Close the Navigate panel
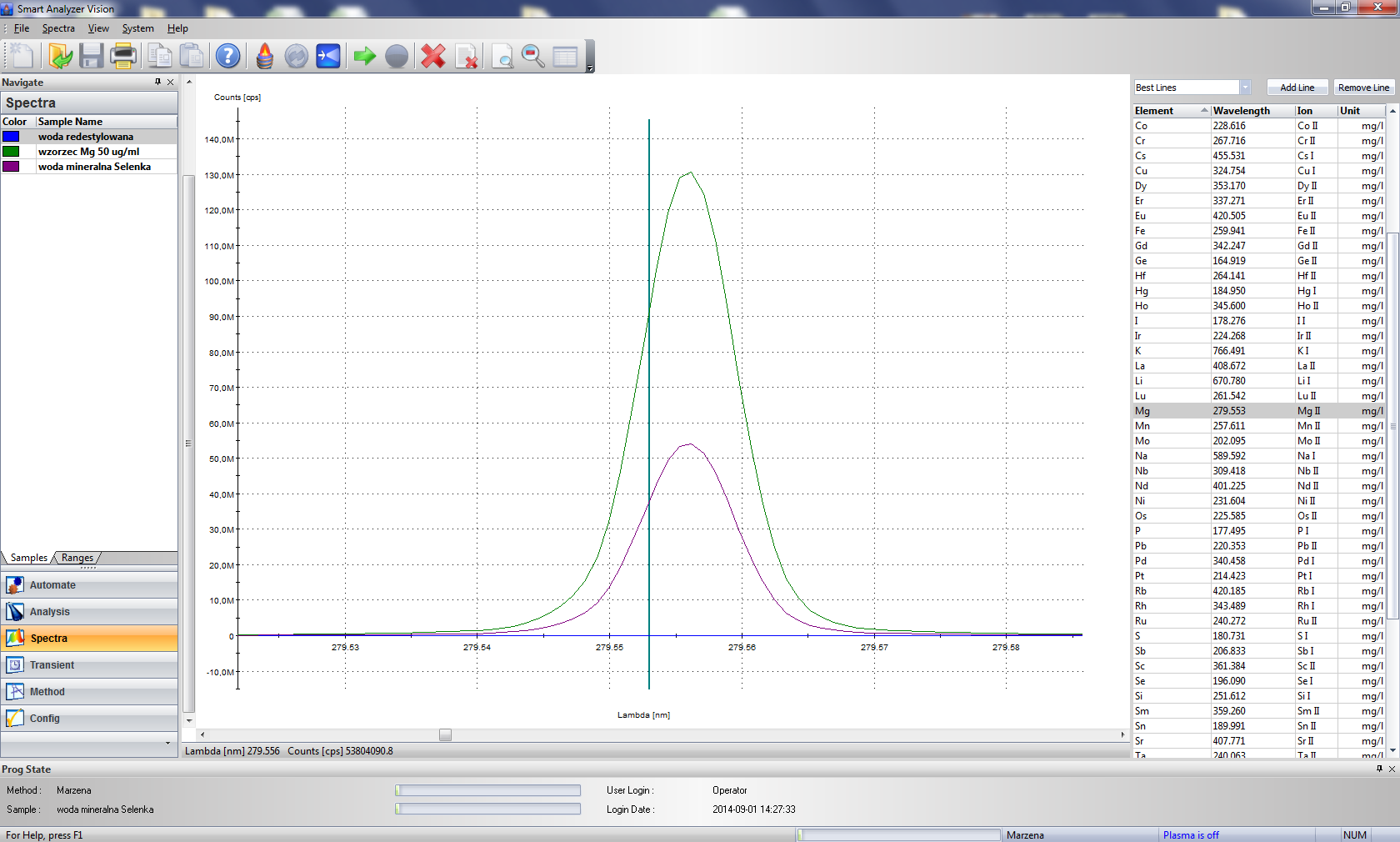This screenshot has width=1400, height=842. (171, 82)
